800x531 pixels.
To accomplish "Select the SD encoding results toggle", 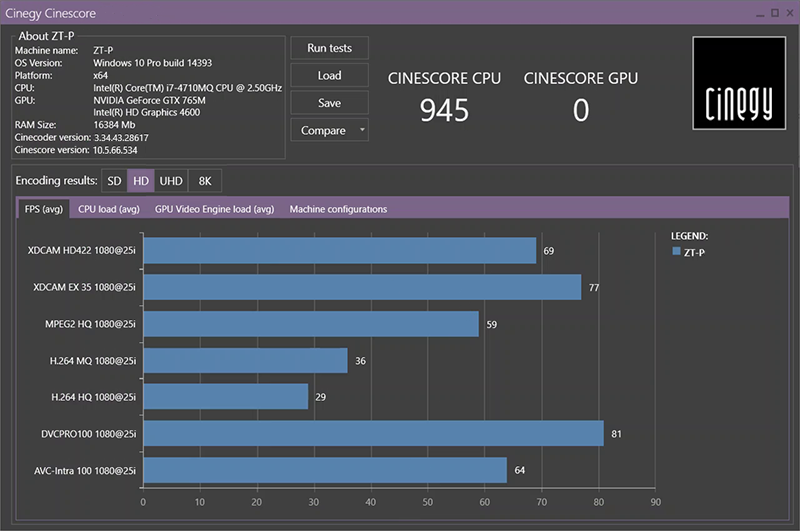I will tap(114, 181).
